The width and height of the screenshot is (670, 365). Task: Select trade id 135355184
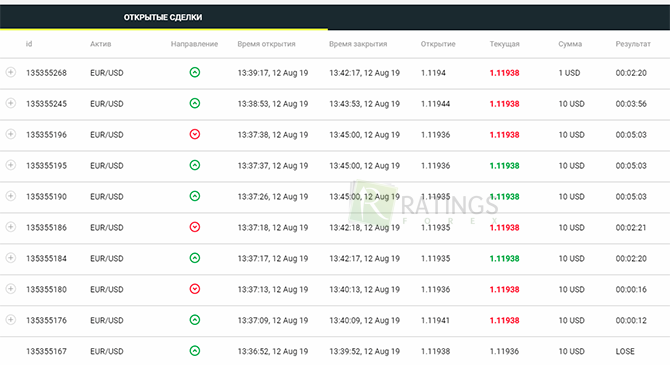tap(47, 259)
